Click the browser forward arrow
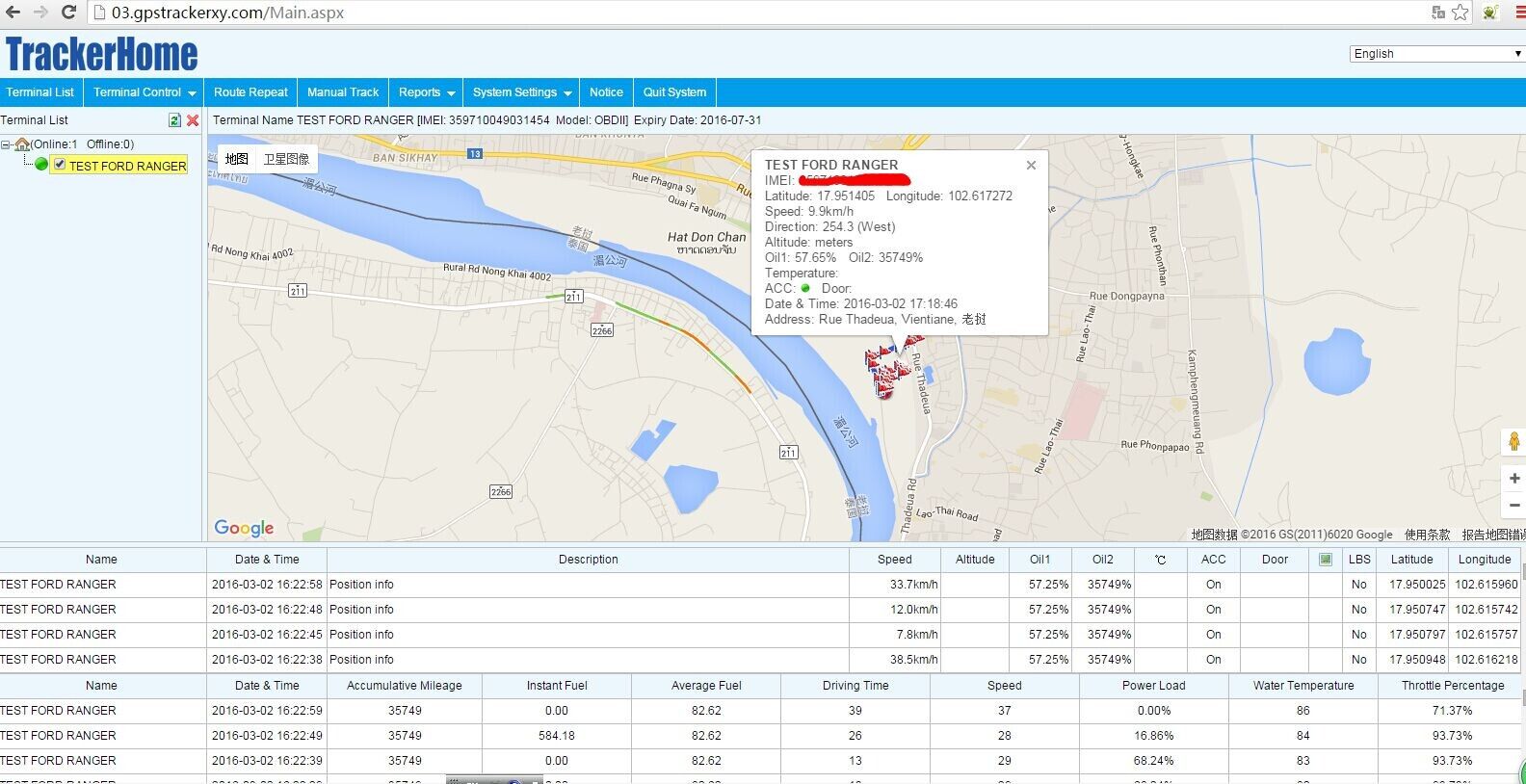 click(40, 13)
